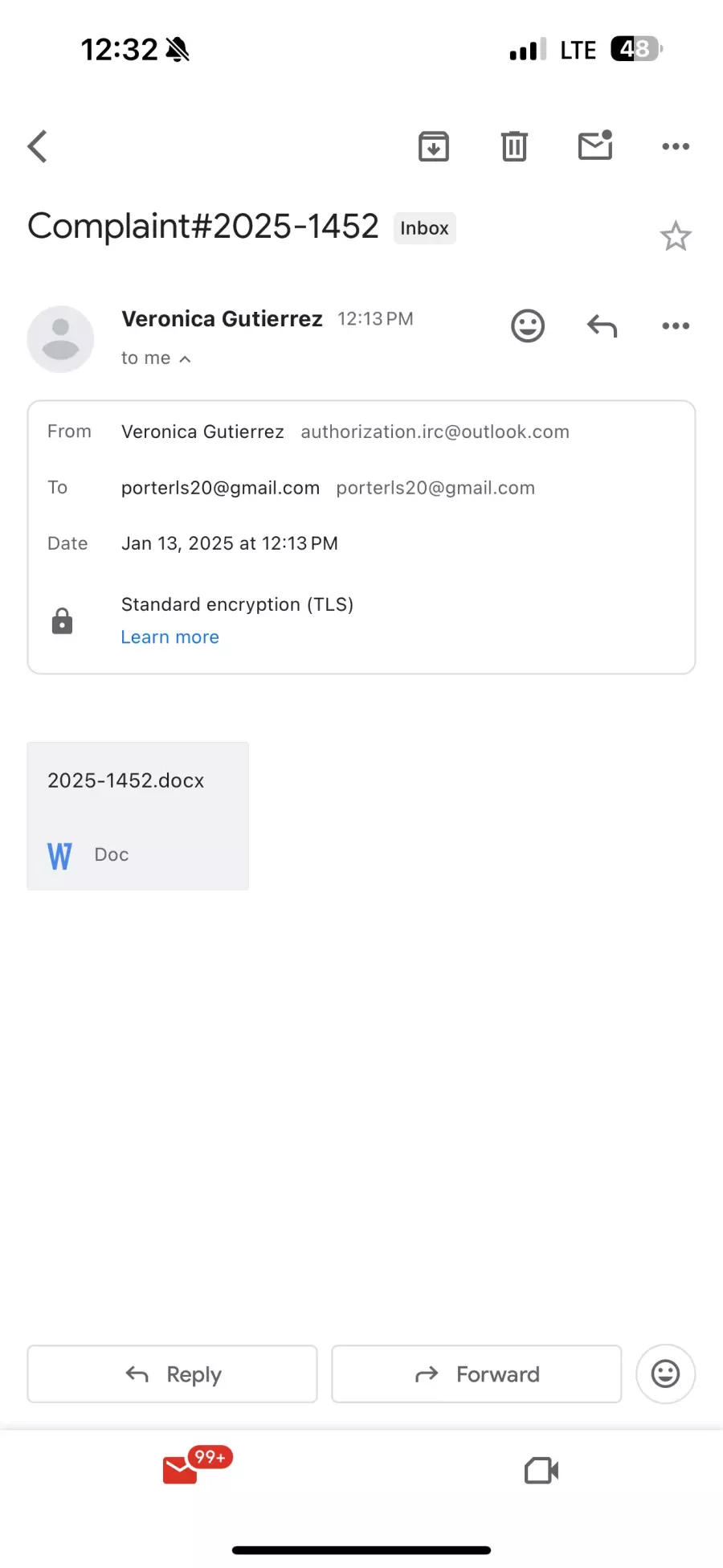Go back using the back arrow

pyautogui.click(x=38, y=146)
